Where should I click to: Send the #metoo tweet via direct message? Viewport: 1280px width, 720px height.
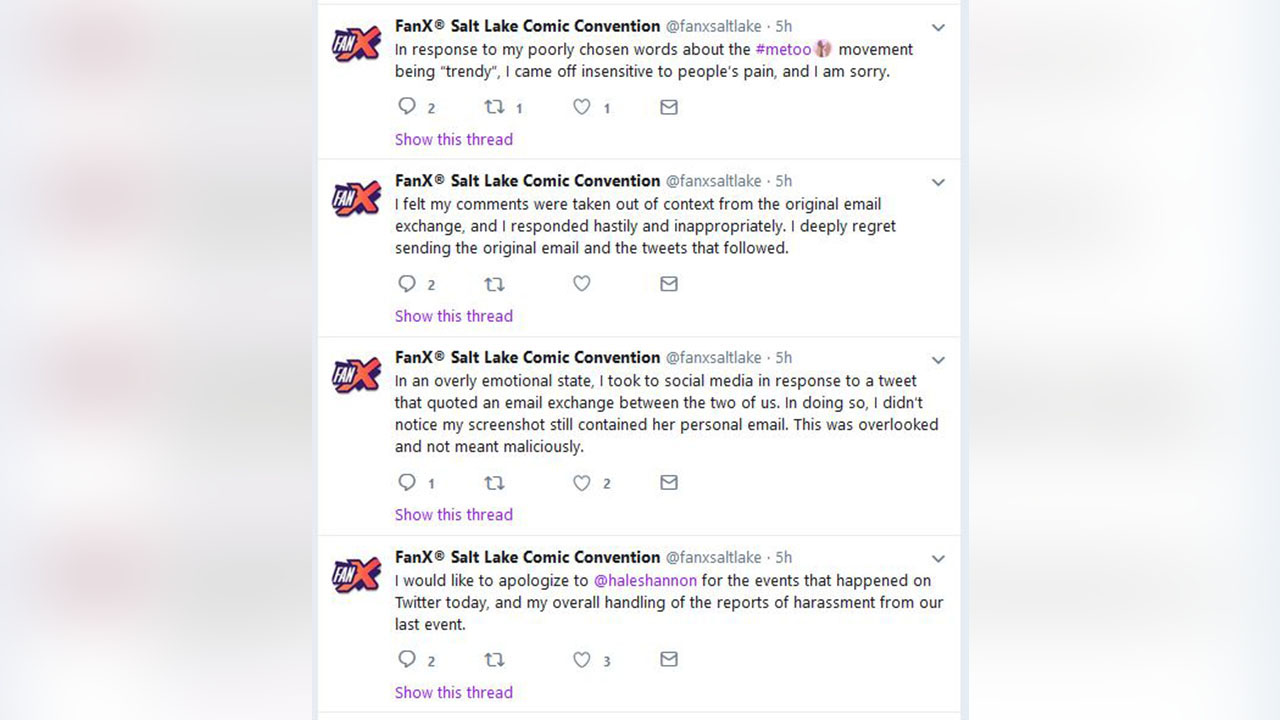tap(669, 106)
